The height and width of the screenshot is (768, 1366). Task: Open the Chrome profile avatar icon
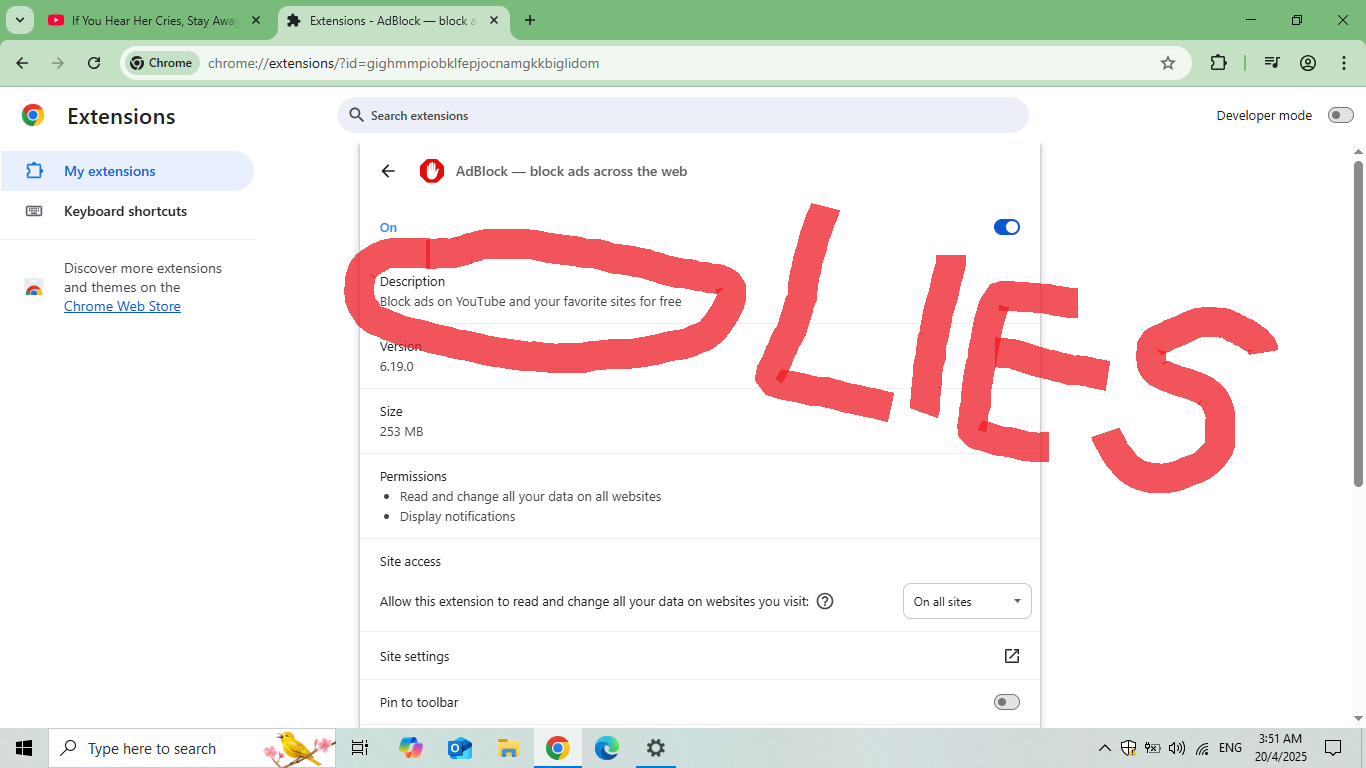click(1308, 63)
